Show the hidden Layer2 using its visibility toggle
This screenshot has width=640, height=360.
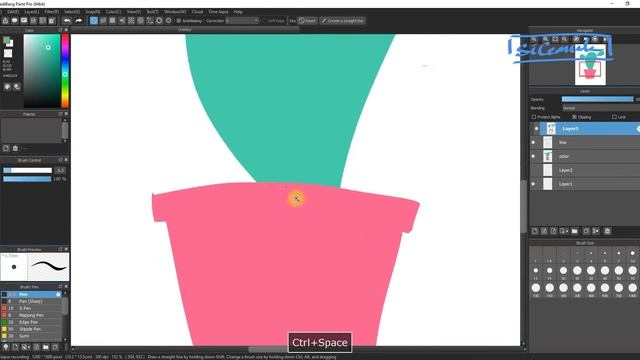pos(533,170)
